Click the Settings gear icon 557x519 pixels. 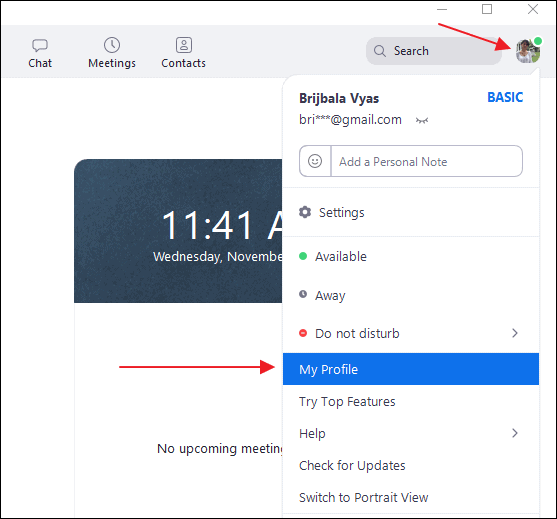[x=305, y=212]
